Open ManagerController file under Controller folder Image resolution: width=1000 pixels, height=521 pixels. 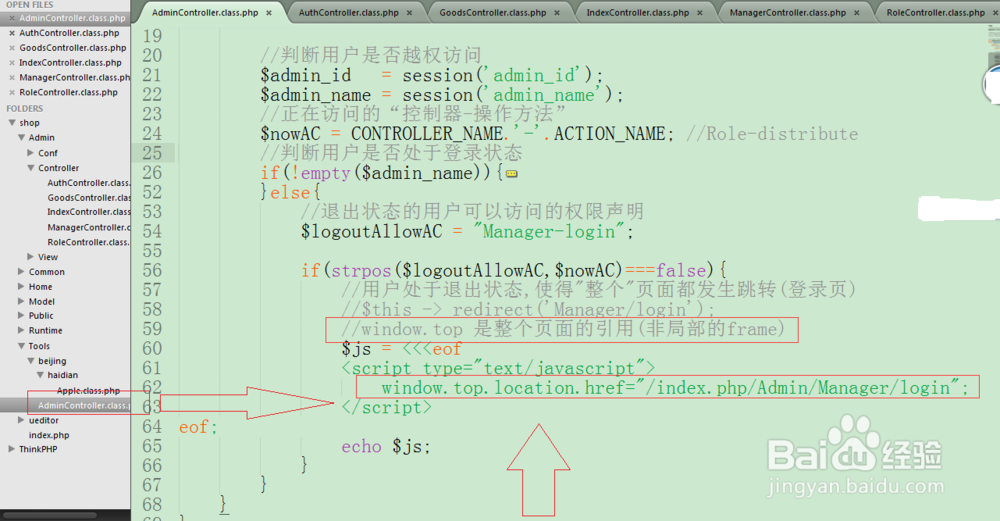[x=89, y=227]
